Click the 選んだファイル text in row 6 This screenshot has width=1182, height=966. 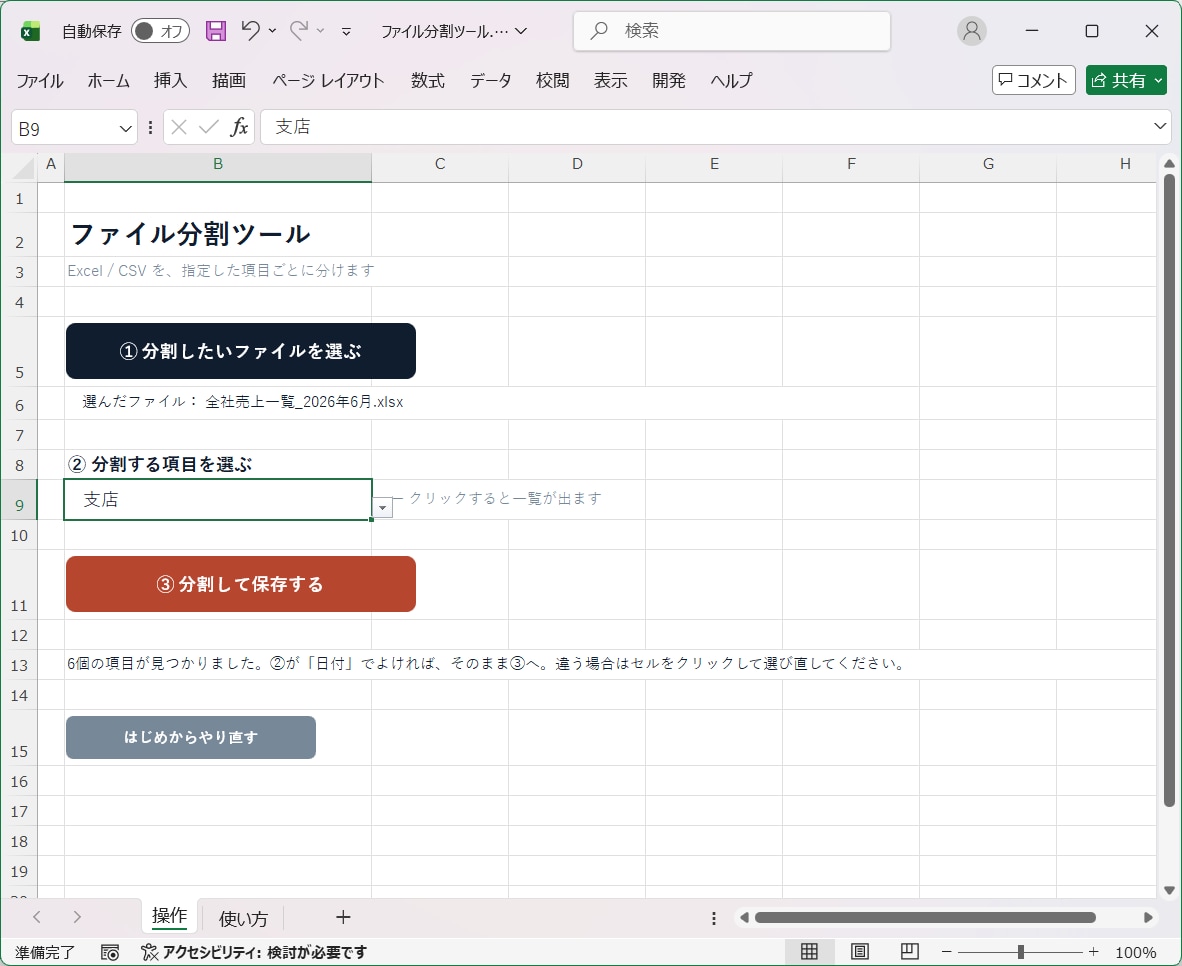point(243,402)
